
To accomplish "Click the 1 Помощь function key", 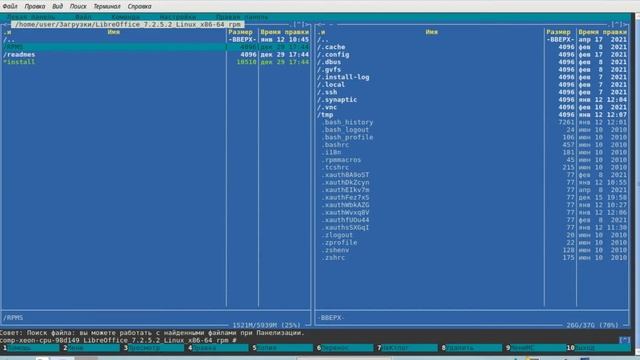I will [30, 348].
